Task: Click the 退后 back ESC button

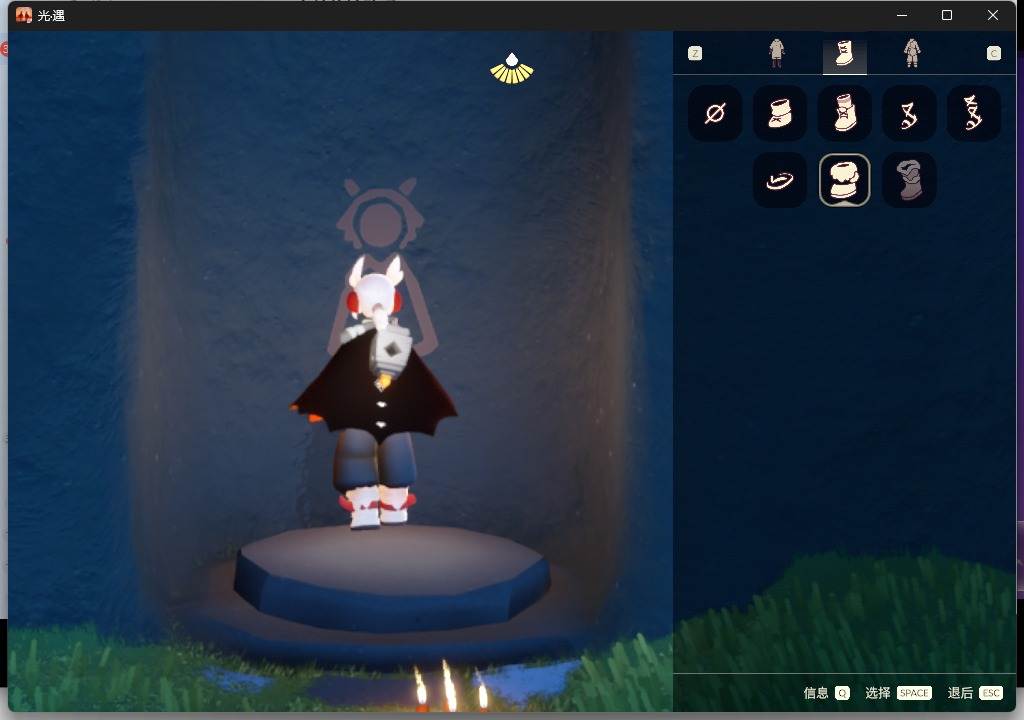Action: (975, 693)
